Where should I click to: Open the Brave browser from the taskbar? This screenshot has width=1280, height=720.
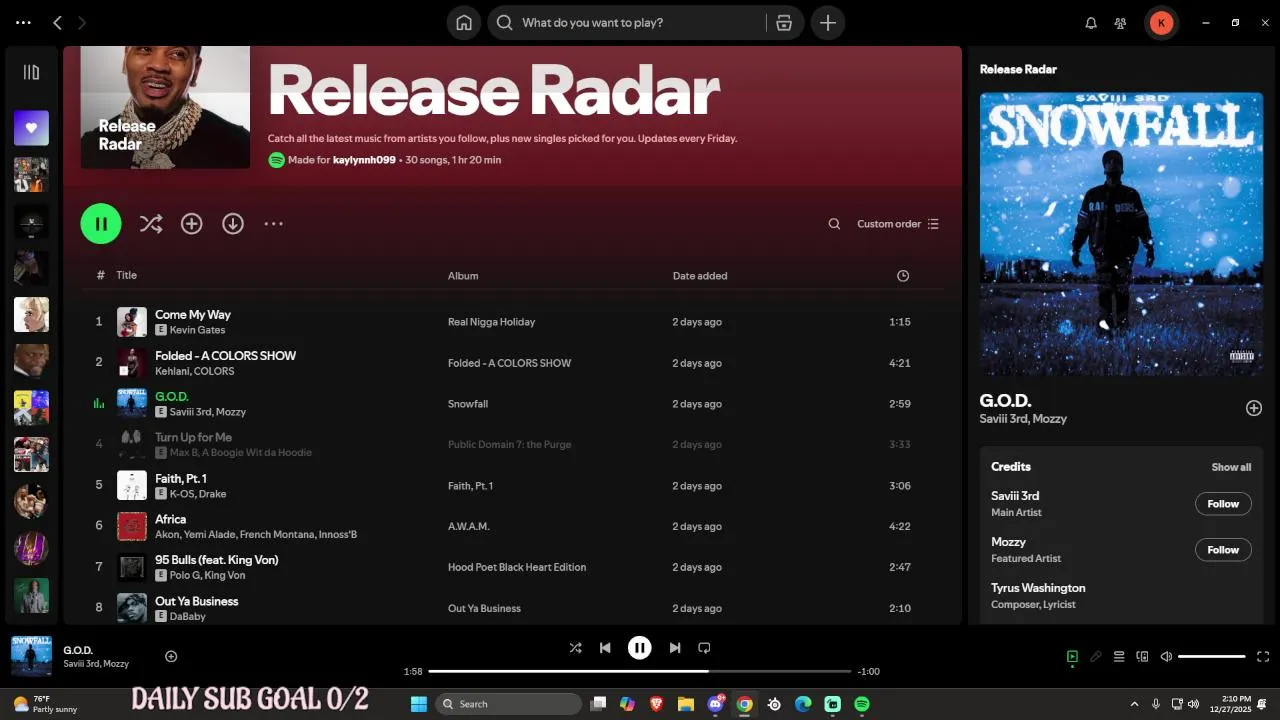pos(656,704)
